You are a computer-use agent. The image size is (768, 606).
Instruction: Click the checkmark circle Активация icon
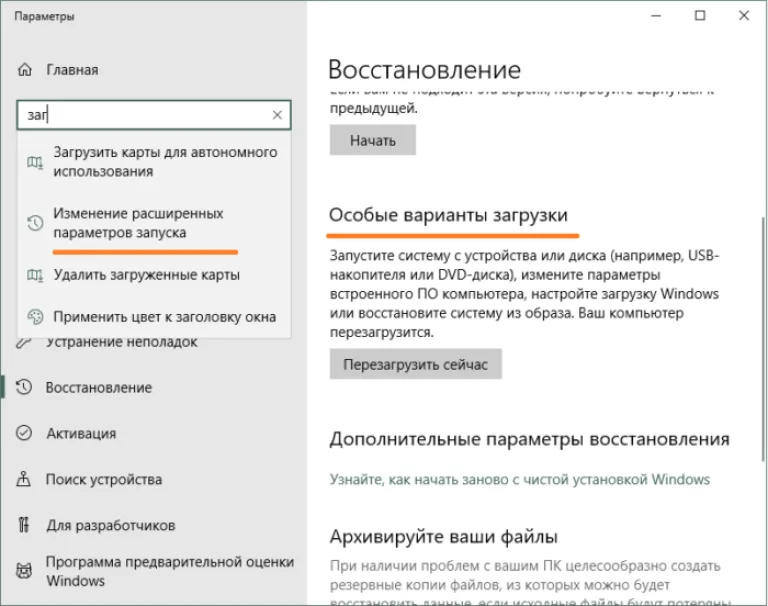(x=24, y=433)
